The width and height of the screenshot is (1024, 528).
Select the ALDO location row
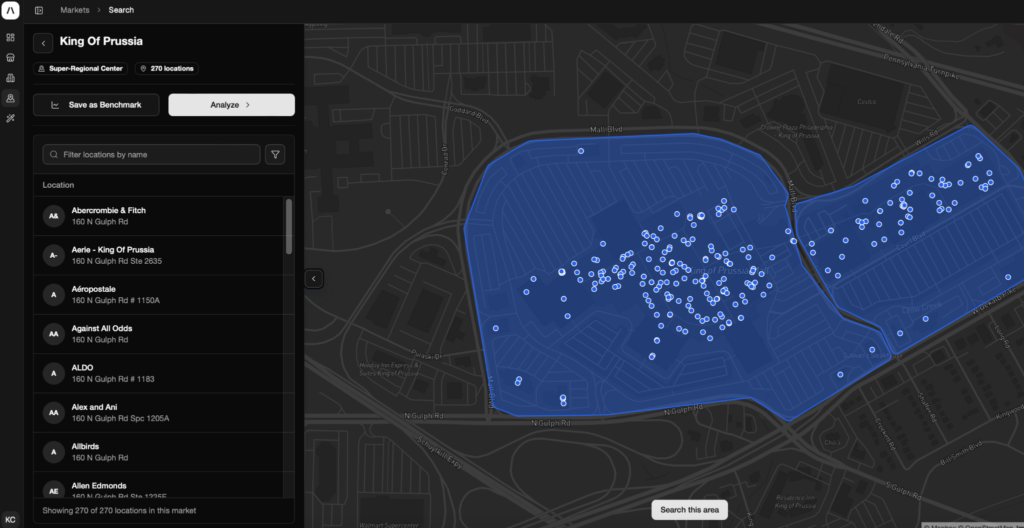pyautogui.click(x=159, y=373)
